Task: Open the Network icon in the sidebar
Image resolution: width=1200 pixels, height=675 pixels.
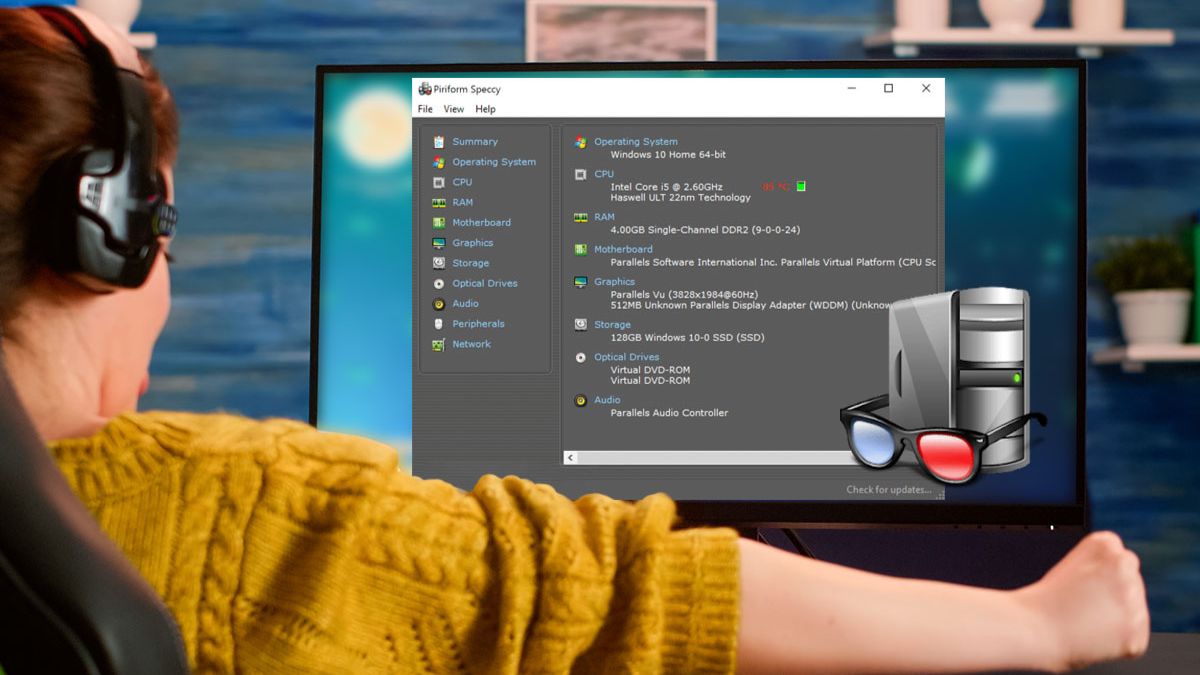Action: tap(439, 344)
